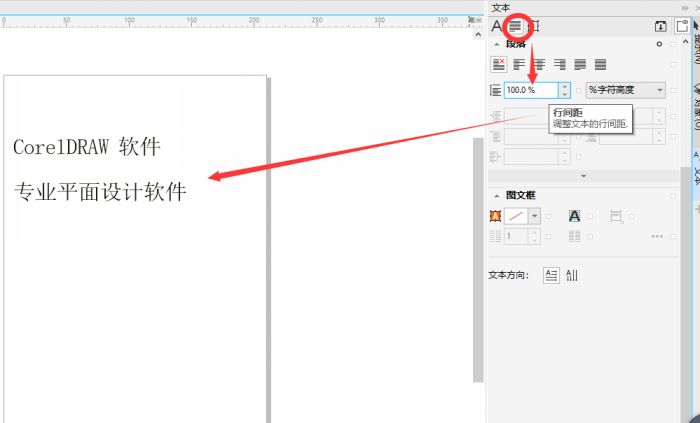Select the no horizontal alignment icon

coord(498,64)
